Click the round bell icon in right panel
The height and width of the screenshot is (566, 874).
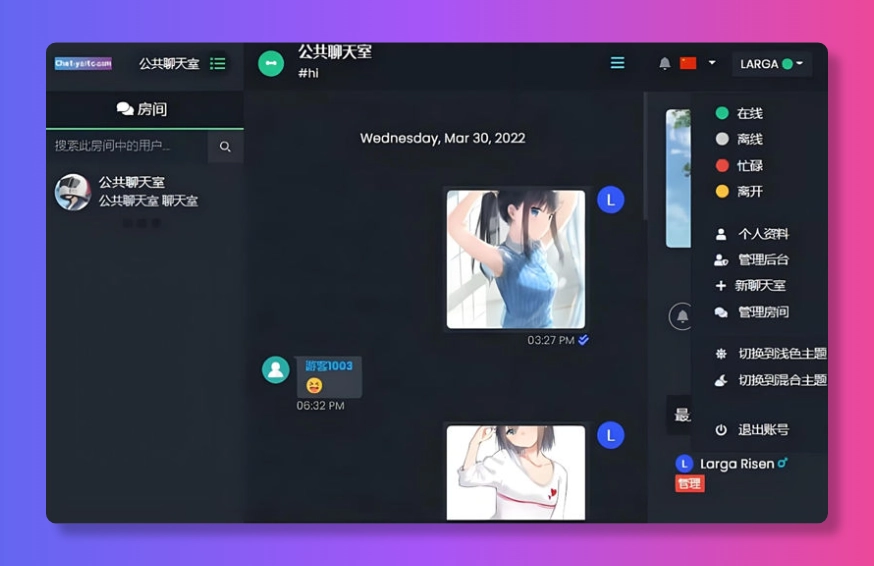pos(681,317)
